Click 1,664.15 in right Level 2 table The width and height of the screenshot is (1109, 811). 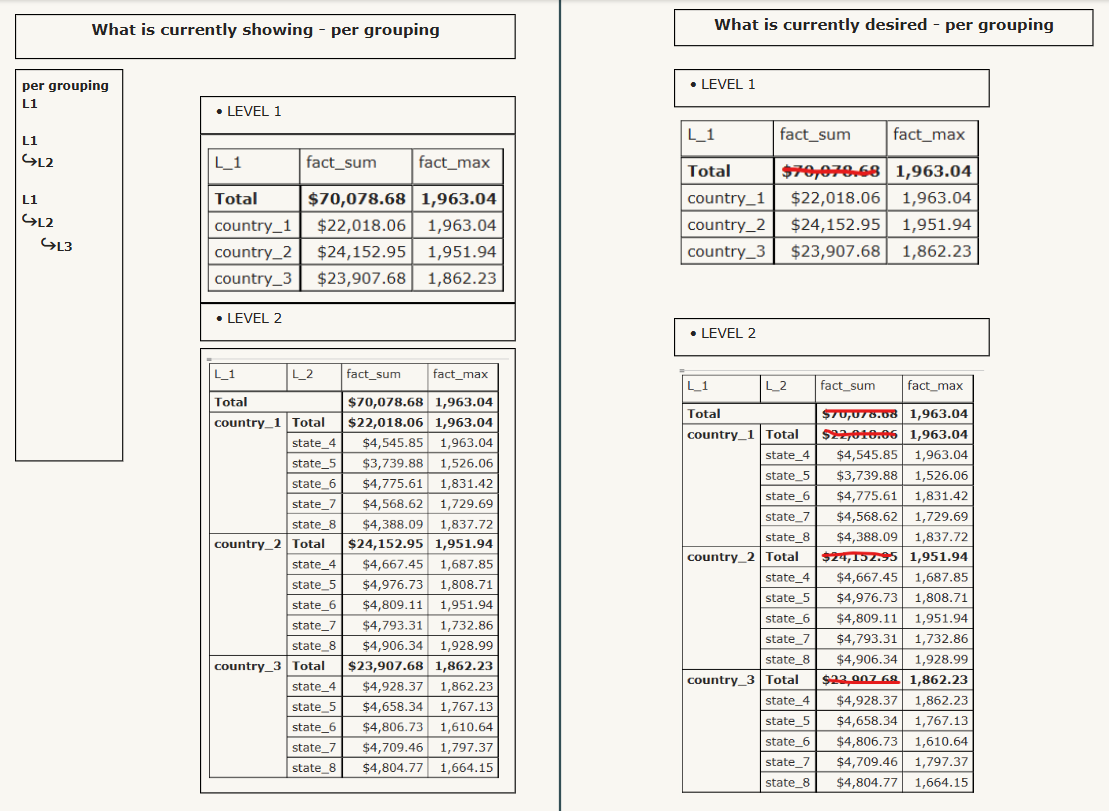pyautogui.click(x=941, y=783)
